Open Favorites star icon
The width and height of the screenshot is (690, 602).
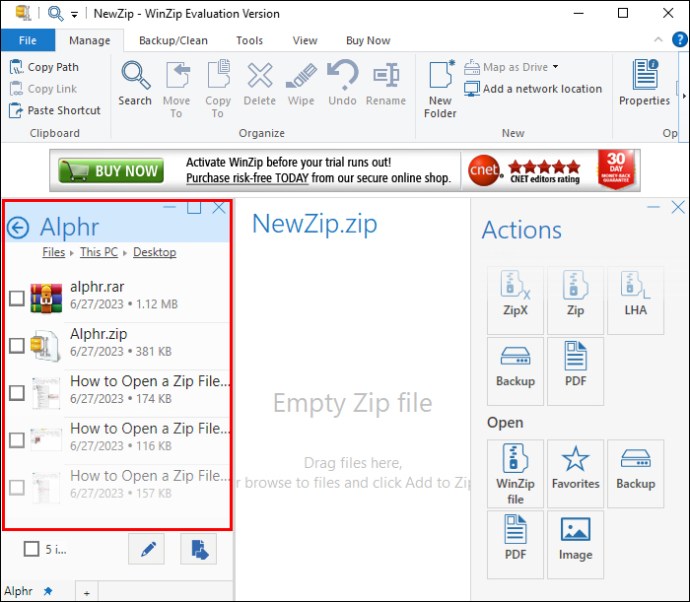coord(575,474)
